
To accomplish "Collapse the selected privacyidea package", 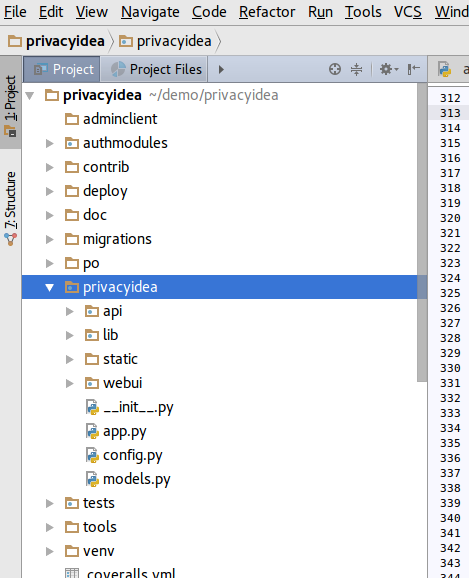I will click(49, 287).
